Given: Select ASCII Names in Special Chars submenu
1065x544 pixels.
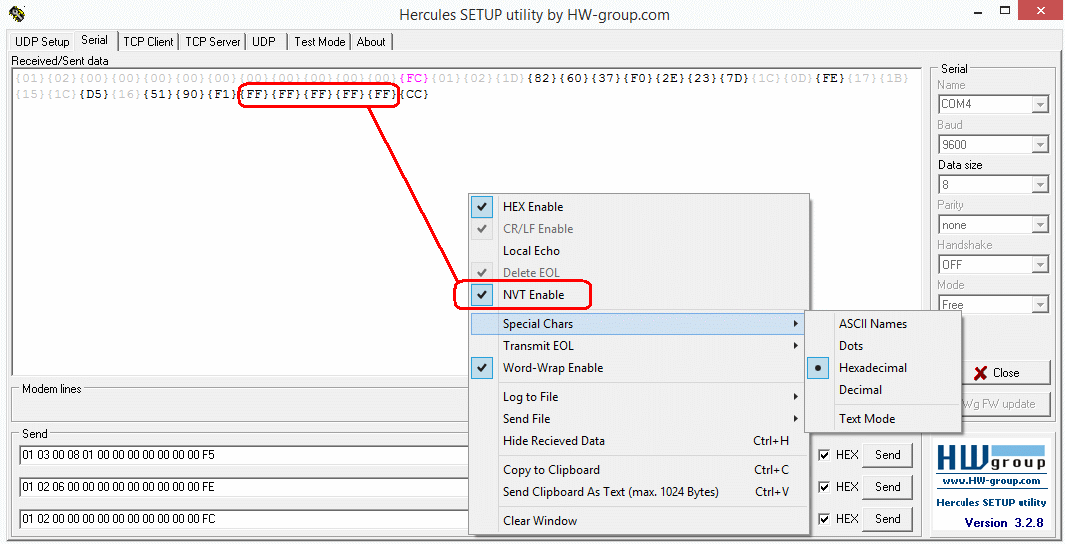Looking at the screenshot, I should 872,324.
